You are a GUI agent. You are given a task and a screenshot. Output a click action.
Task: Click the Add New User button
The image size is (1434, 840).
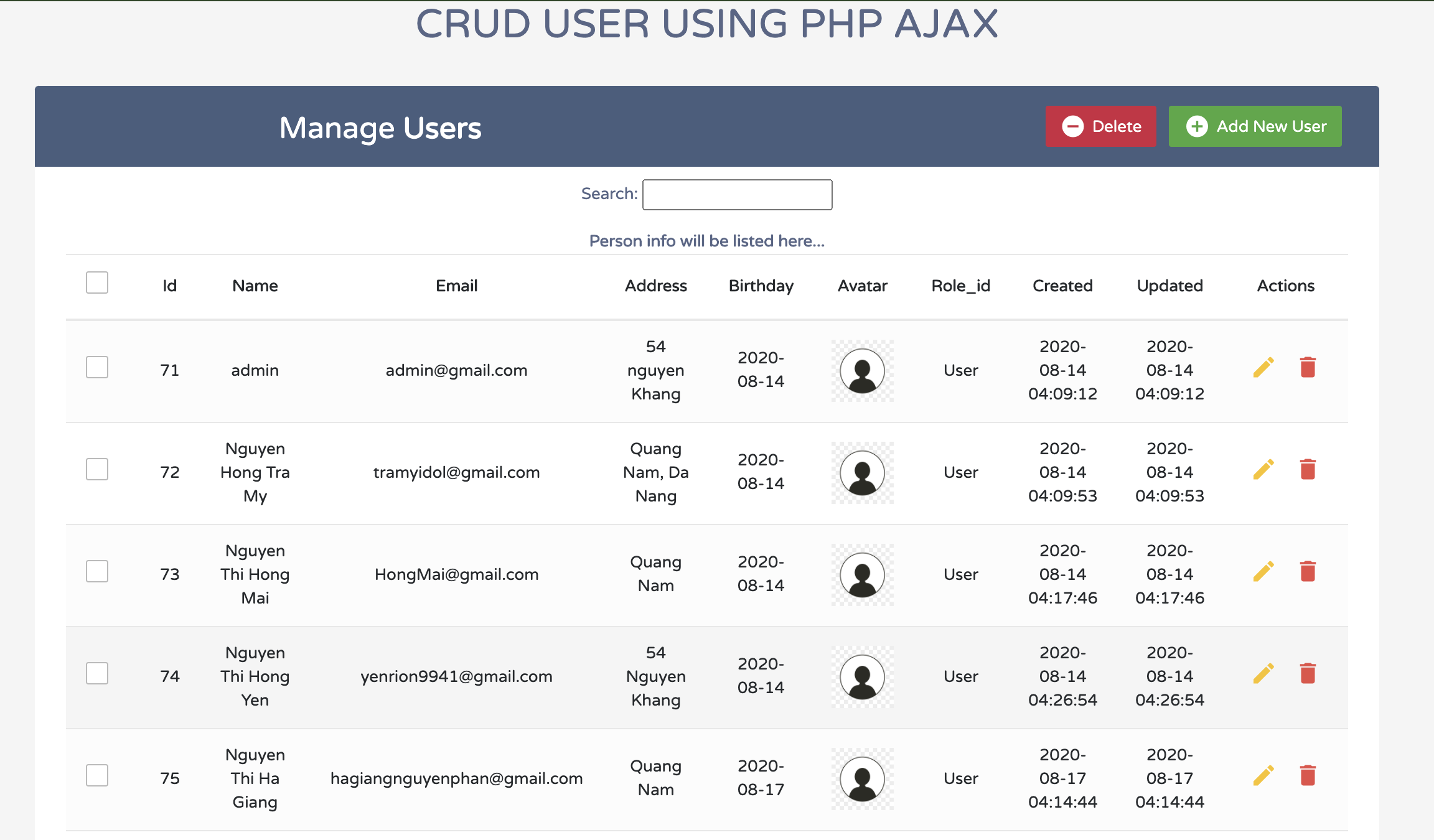[1254, 126]
